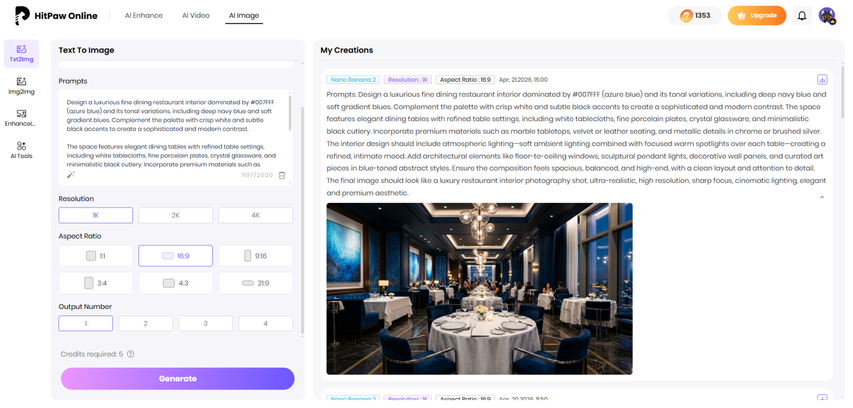Switch to the AI Enhance tab
The width and height of the screenshot is (853, 408).
click(x=144, y=16)
